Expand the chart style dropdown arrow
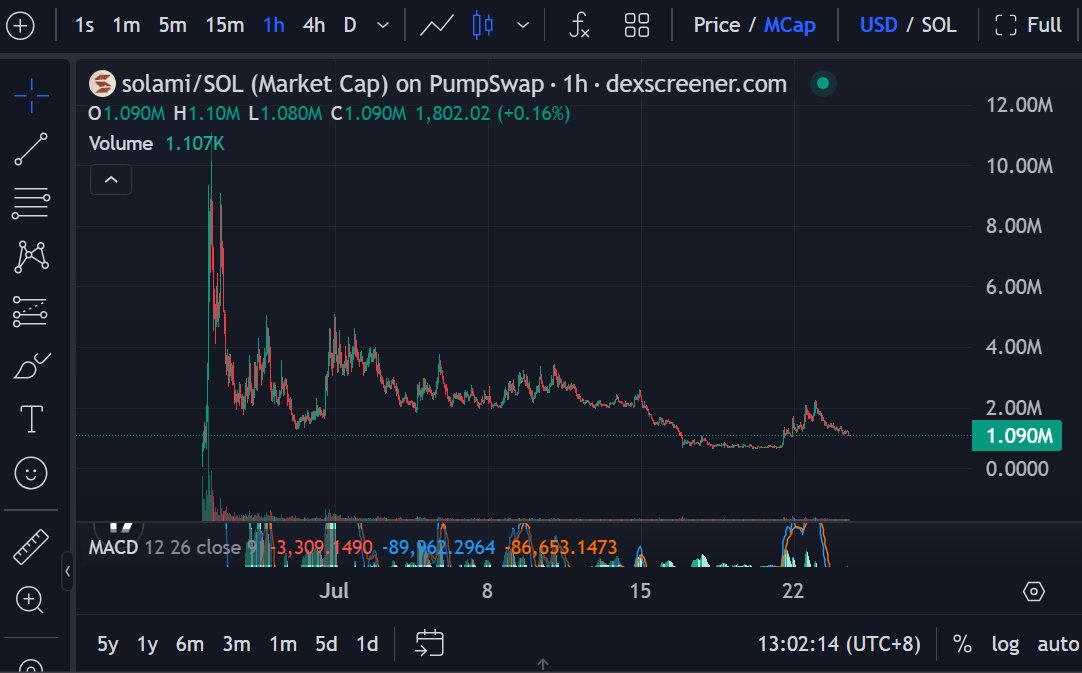 tap(523, 26)
